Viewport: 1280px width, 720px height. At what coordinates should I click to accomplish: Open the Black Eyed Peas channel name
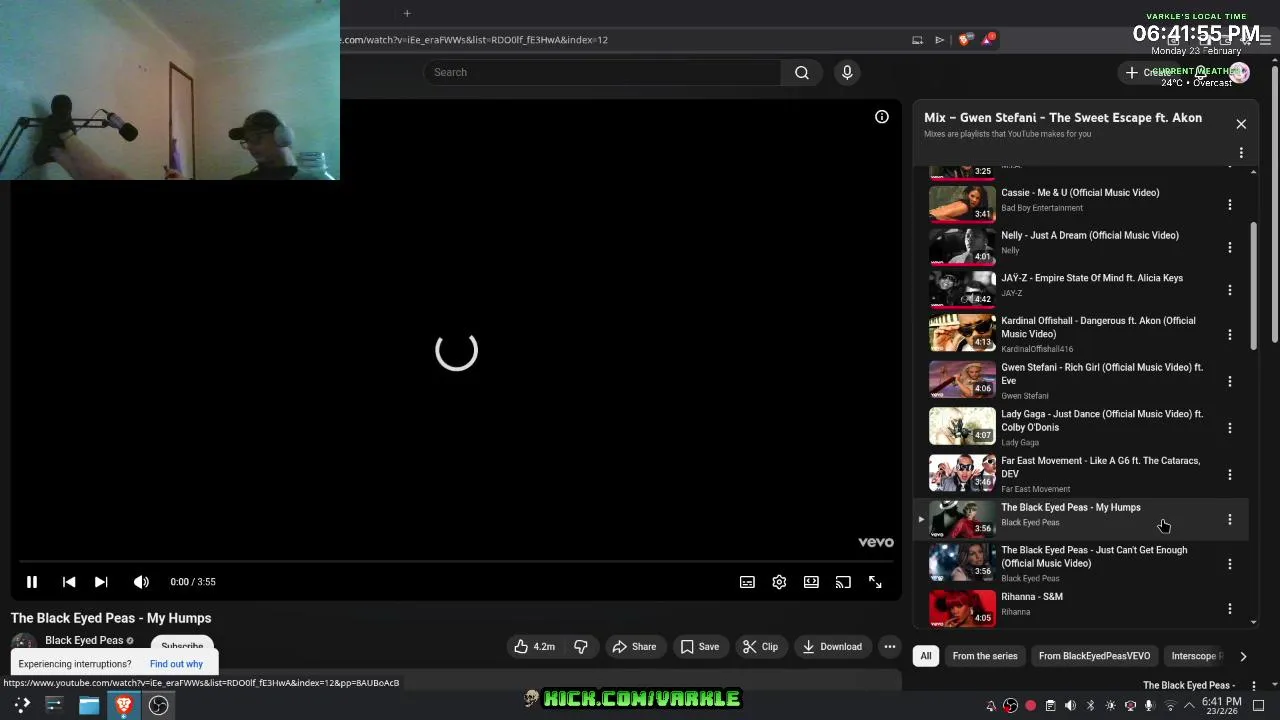tap(84, 640)
